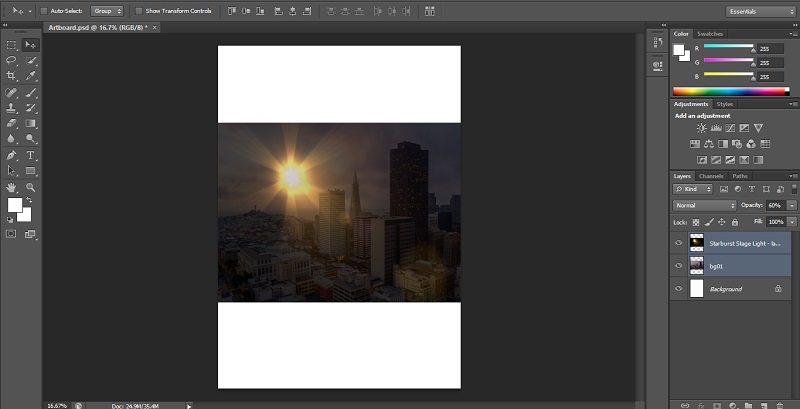The height and width of the screenshot is (409, 800).
Task: Select the Dodge tool
Action: pyautogui.click(x=31, y=138)
